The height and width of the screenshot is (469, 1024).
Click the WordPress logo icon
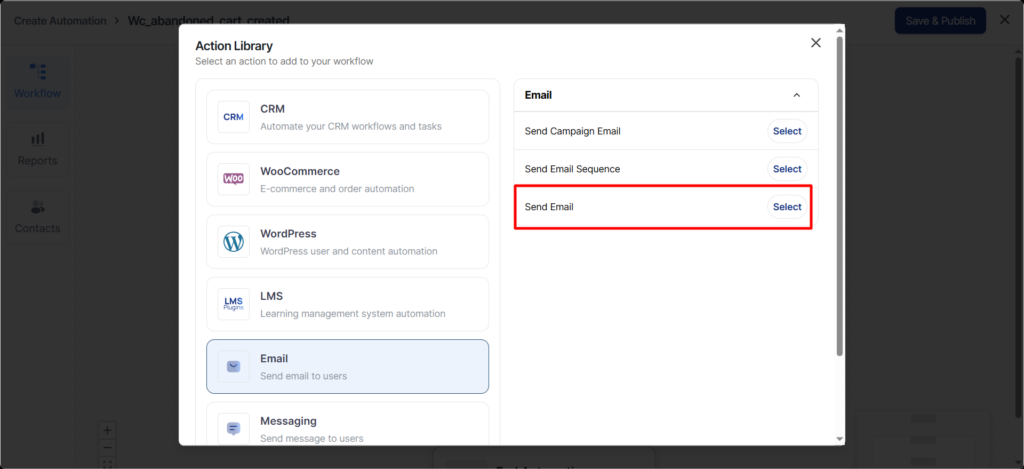tap(233, 241)
